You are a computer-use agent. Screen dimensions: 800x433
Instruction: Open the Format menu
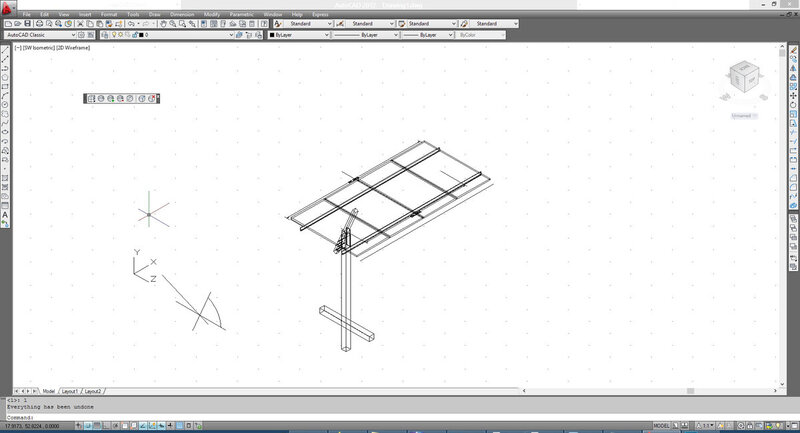[x=109, y=14]
